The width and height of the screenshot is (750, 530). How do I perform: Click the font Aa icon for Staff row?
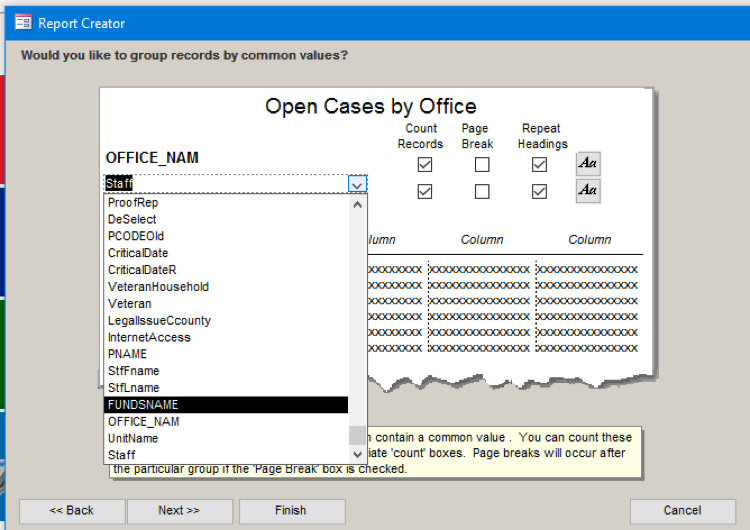pyautogui.click(x=588, y=191)
